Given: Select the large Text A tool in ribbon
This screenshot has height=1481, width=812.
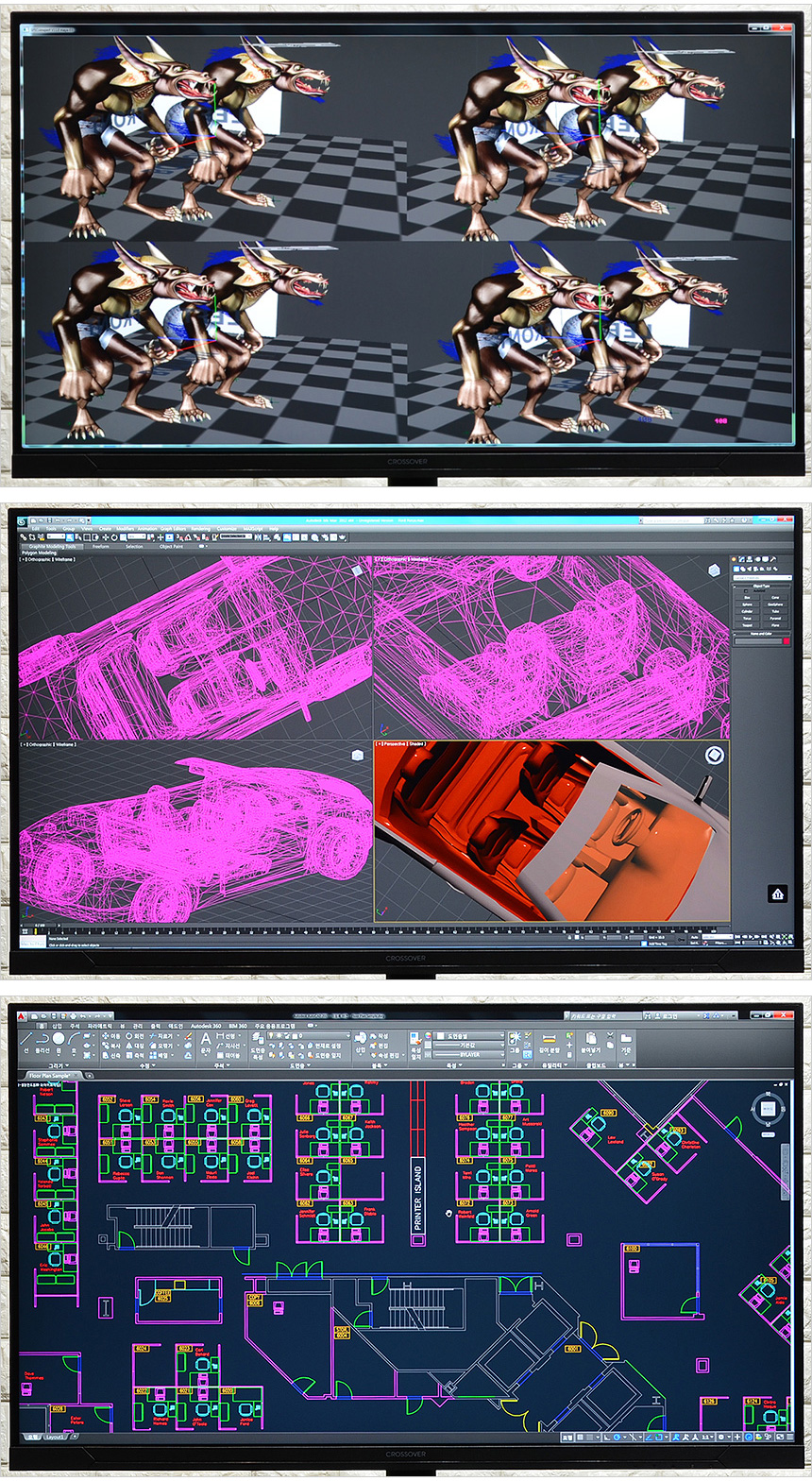Looking at the screenshot, I should click(x=206, y=1038).
